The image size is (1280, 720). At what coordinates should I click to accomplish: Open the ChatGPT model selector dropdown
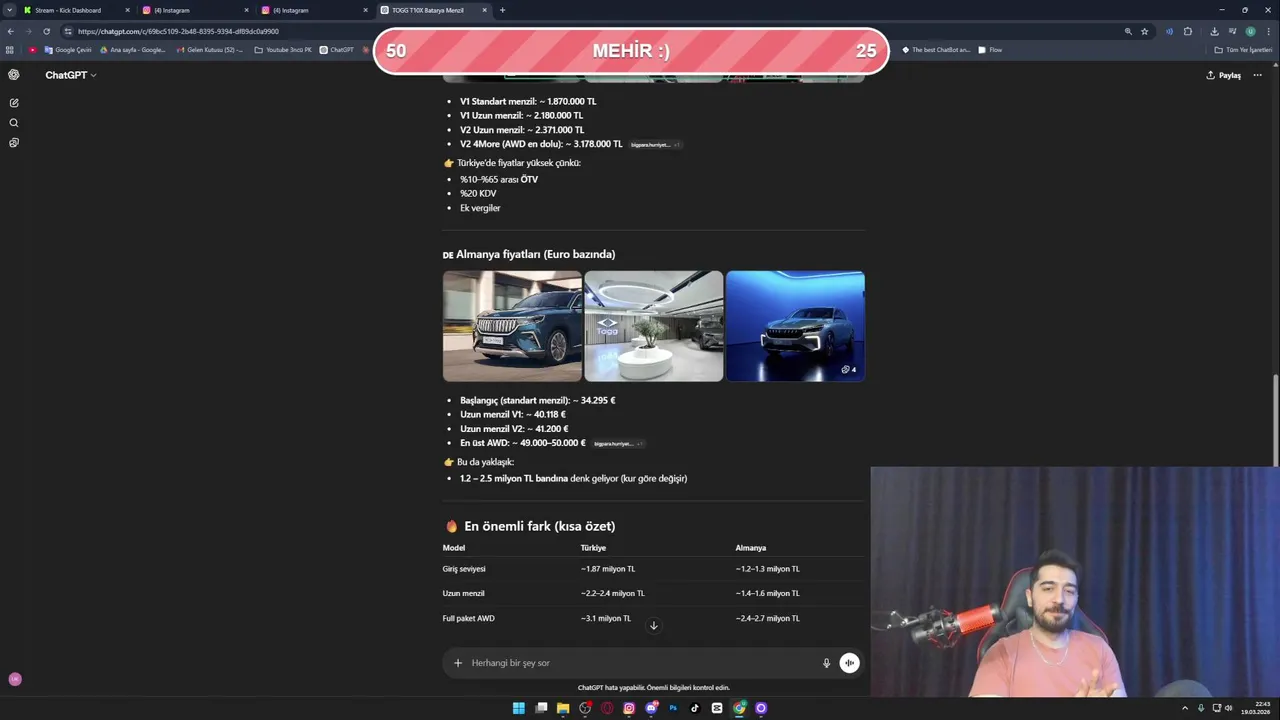coord(70,75)
